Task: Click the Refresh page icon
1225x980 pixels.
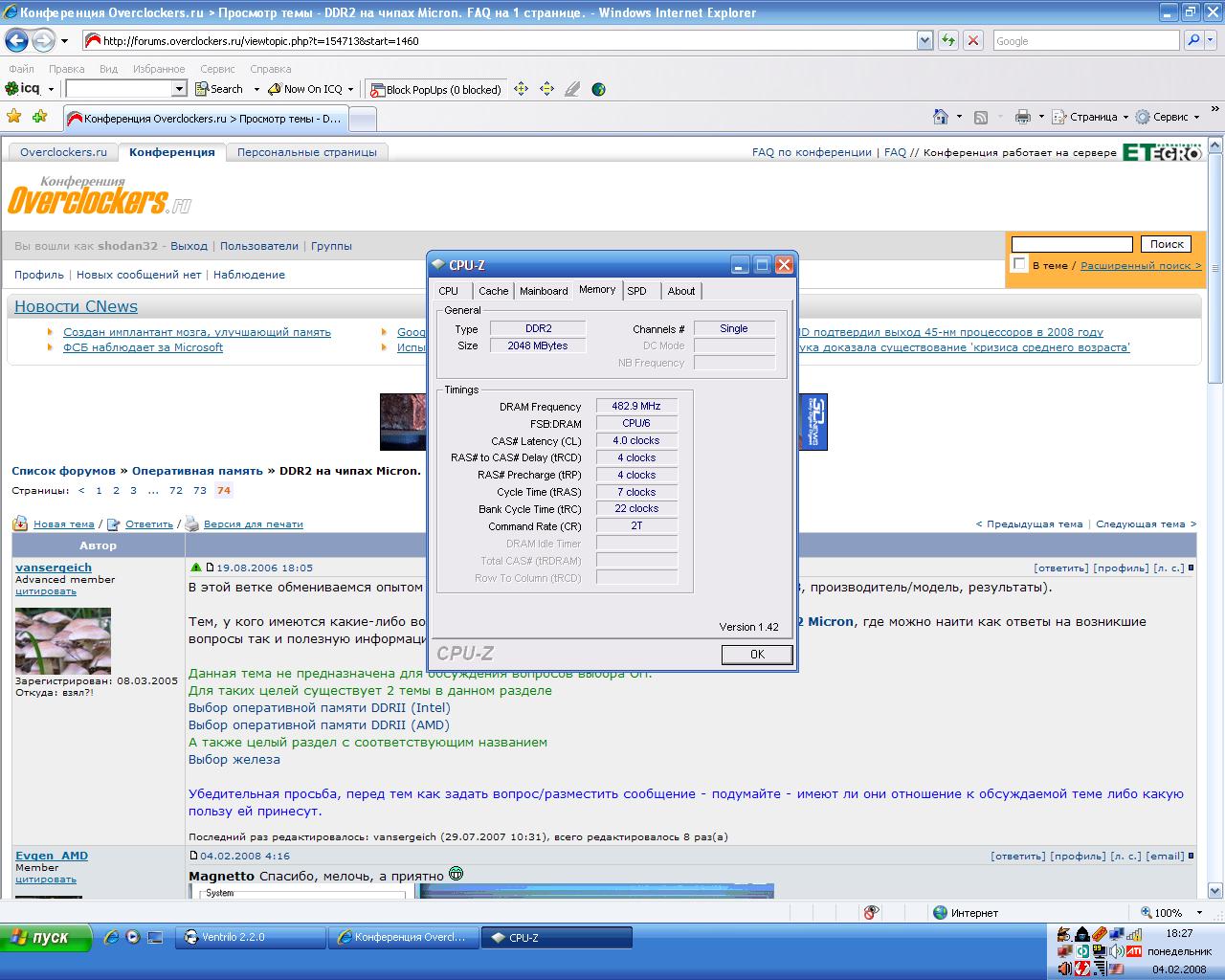Action: (947, 40)
